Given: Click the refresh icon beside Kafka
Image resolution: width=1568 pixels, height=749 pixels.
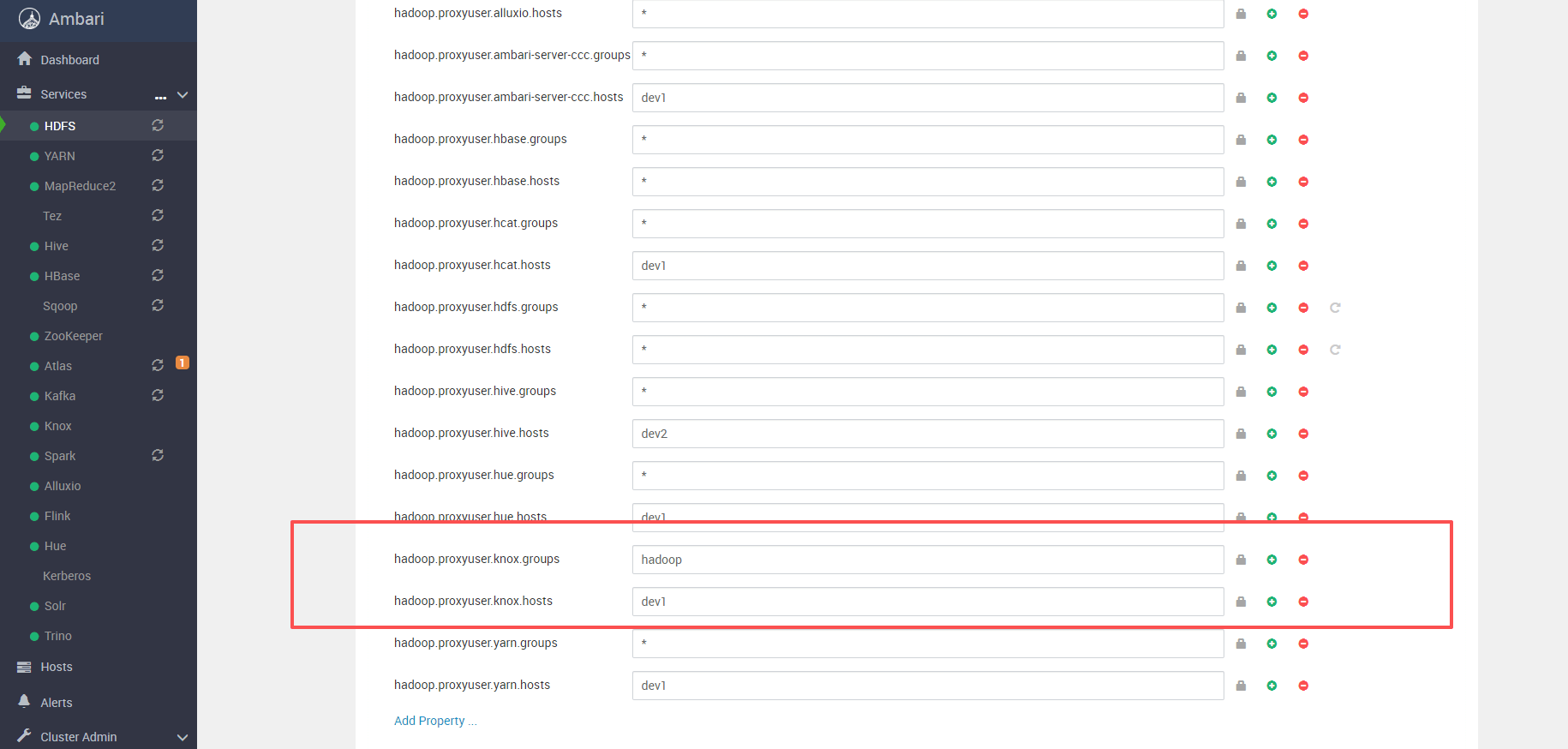Looking at the screenshot, I should click(158, 396).
